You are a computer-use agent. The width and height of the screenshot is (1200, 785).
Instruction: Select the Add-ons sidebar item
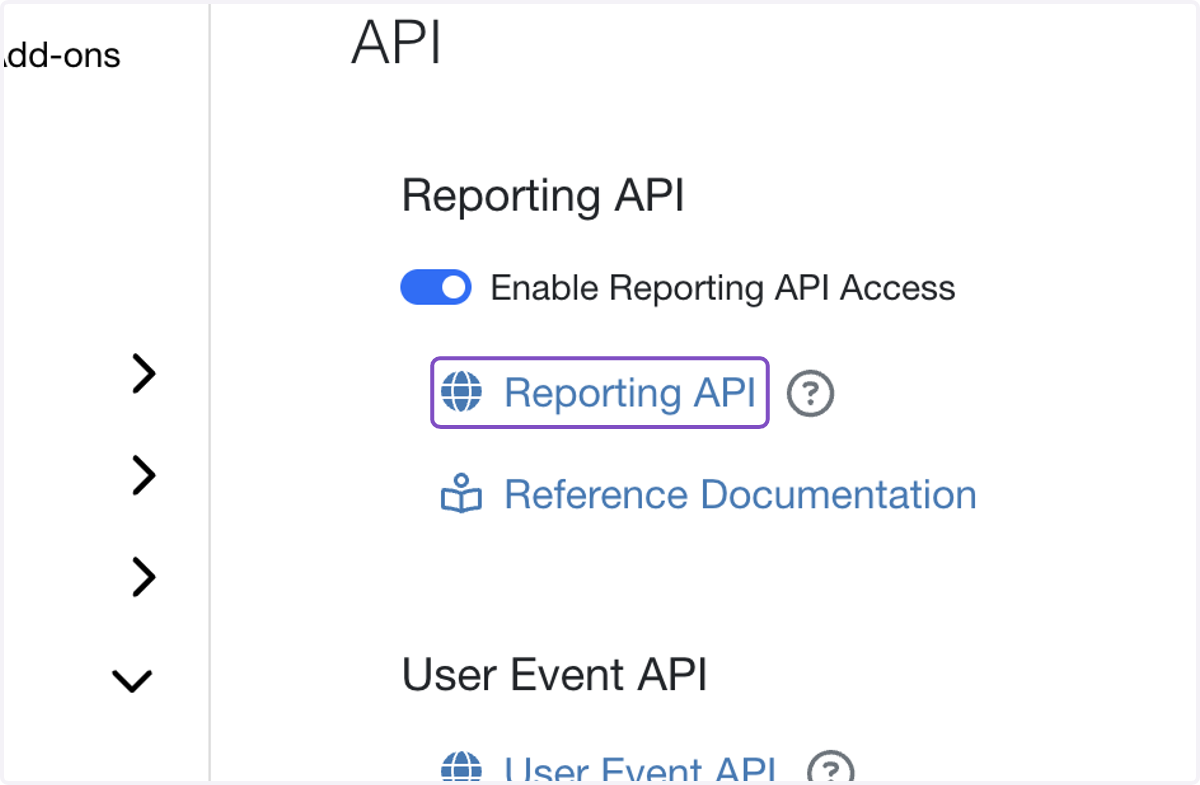point(62,55)
